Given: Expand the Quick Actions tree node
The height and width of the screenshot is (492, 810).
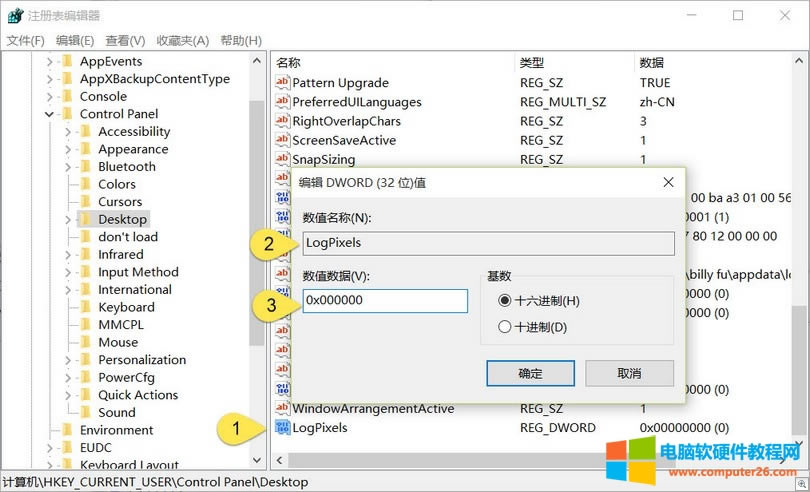Looking at the screenshot, I should pos(68,395).
